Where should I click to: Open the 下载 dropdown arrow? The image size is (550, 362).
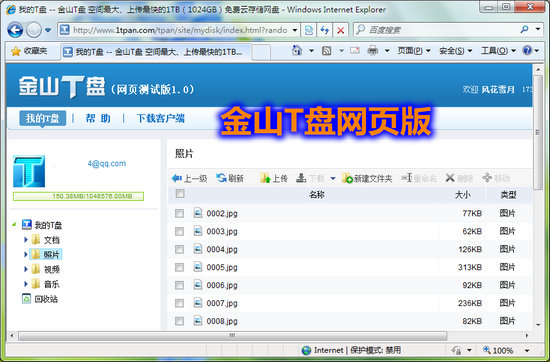[333, 179]
